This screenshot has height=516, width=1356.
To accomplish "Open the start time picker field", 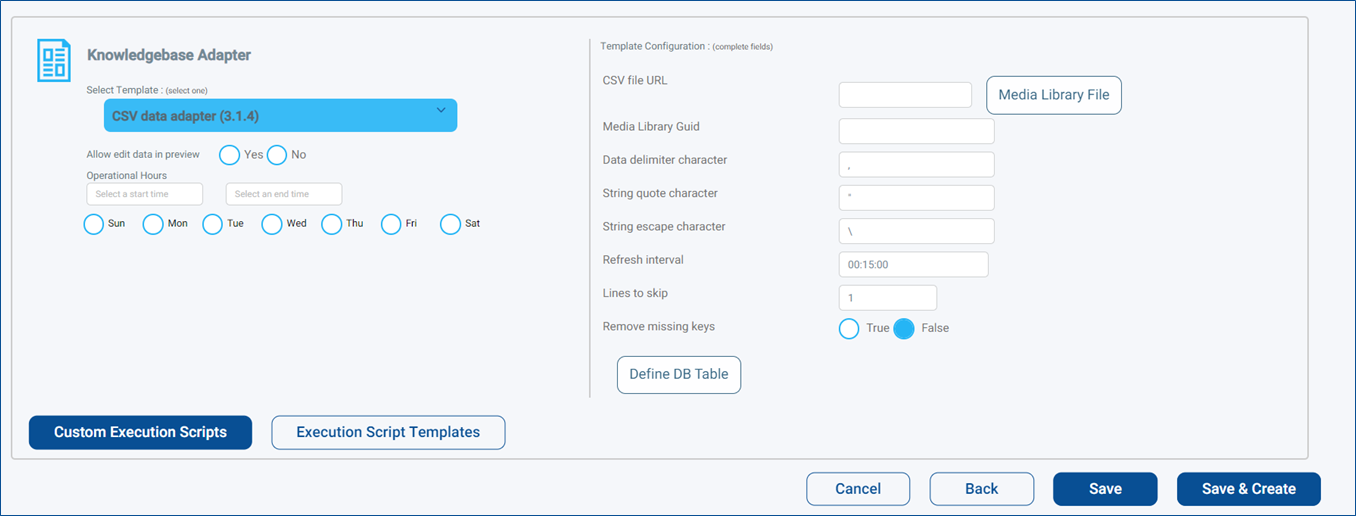I will [145, 194].
